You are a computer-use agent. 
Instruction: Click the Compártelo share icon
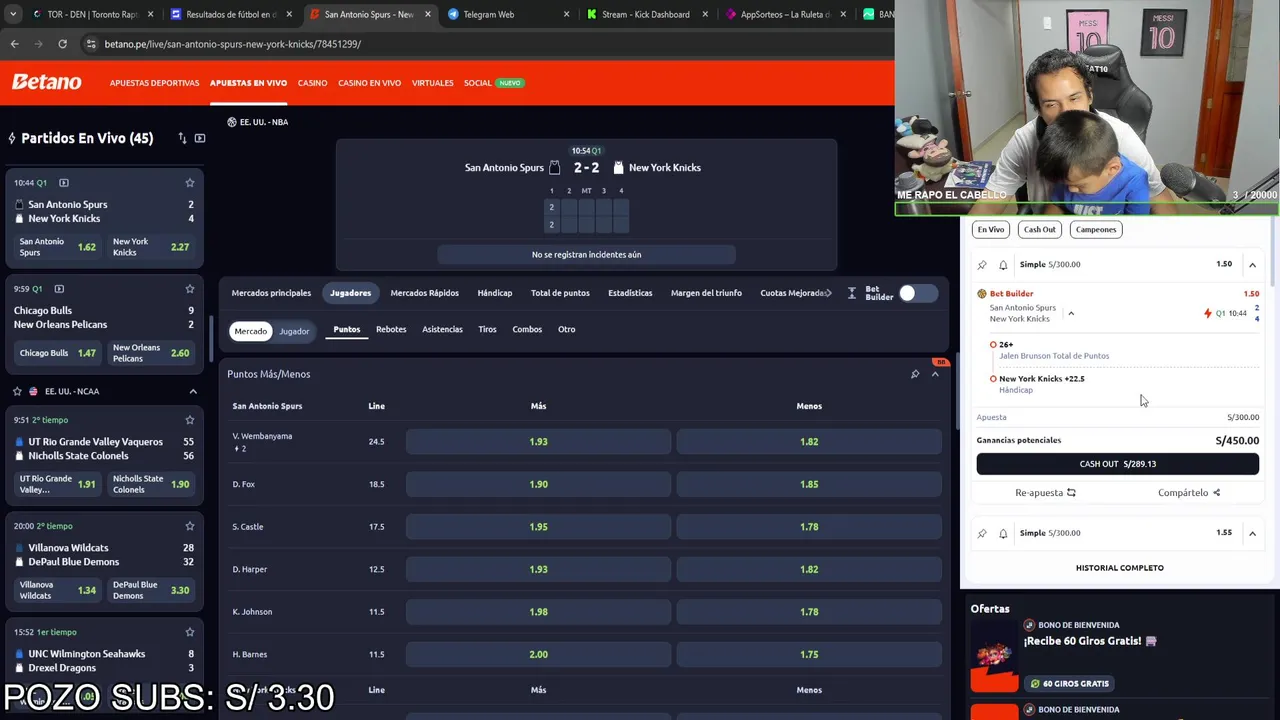[1216, 492]
